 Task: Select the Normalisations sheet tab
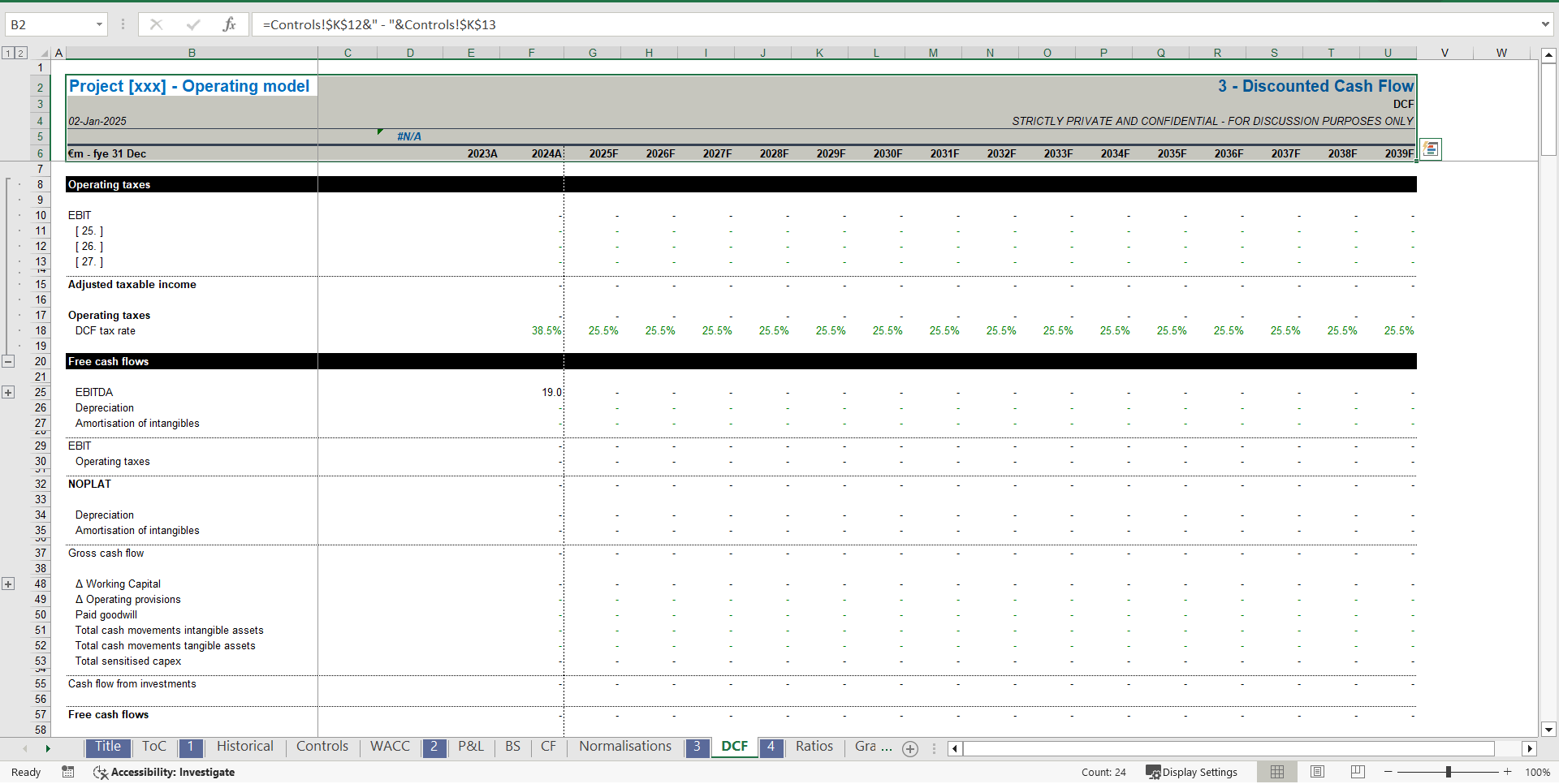pos(625,747)
